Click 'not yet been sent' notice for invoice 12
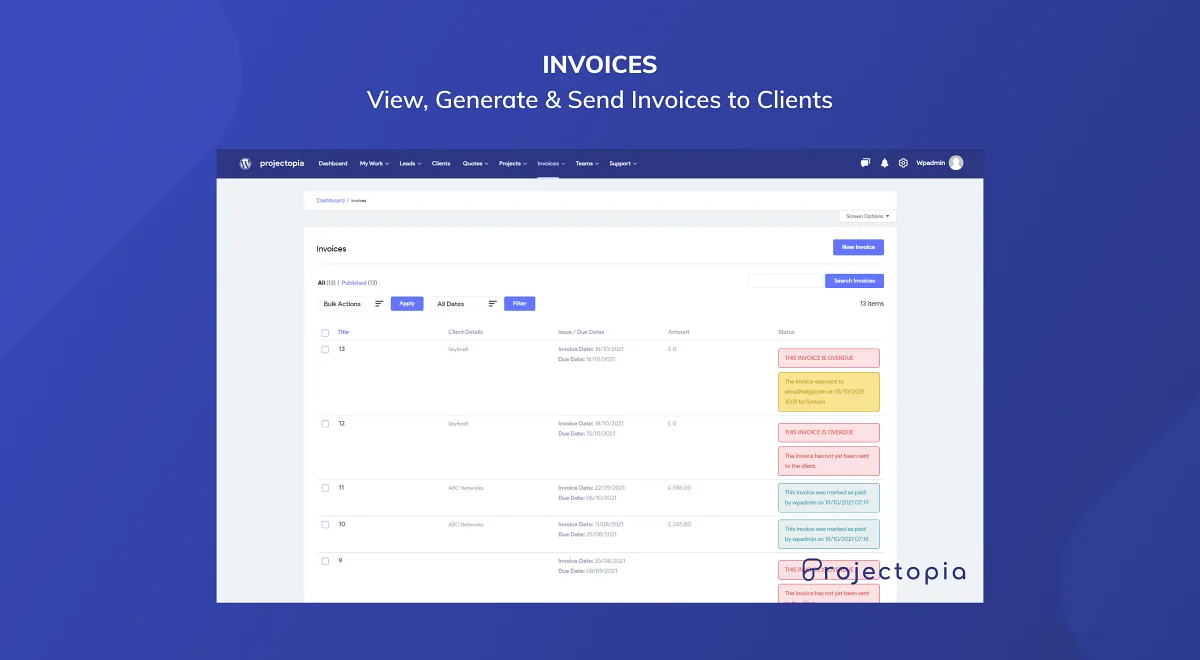Image resolution: width=1200 pixels, height=660 pixels. click(x=829, y=461)
